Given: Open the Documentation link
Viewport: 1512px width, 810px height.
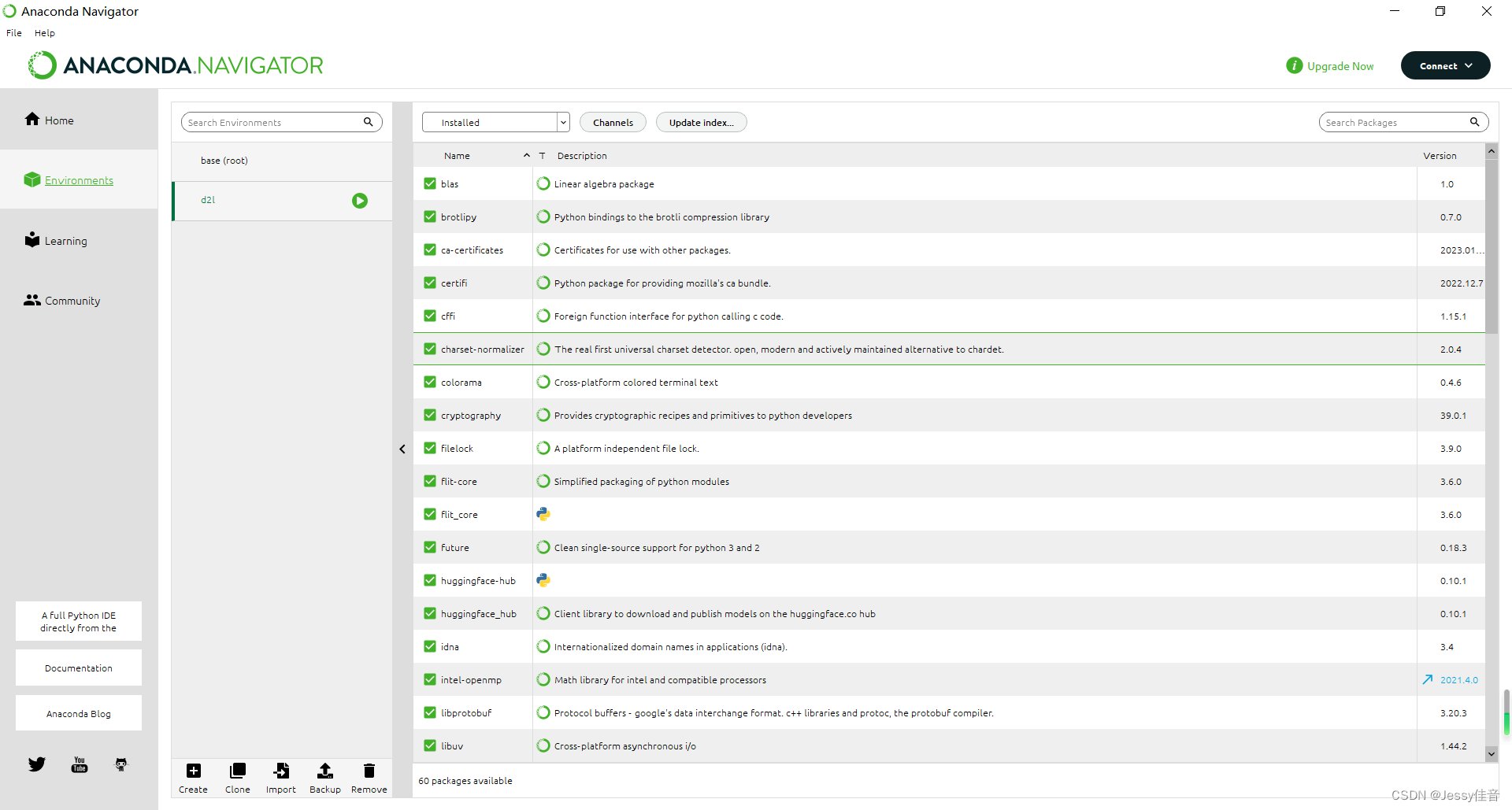Looking at the screenshot, I should coord(79,668).
